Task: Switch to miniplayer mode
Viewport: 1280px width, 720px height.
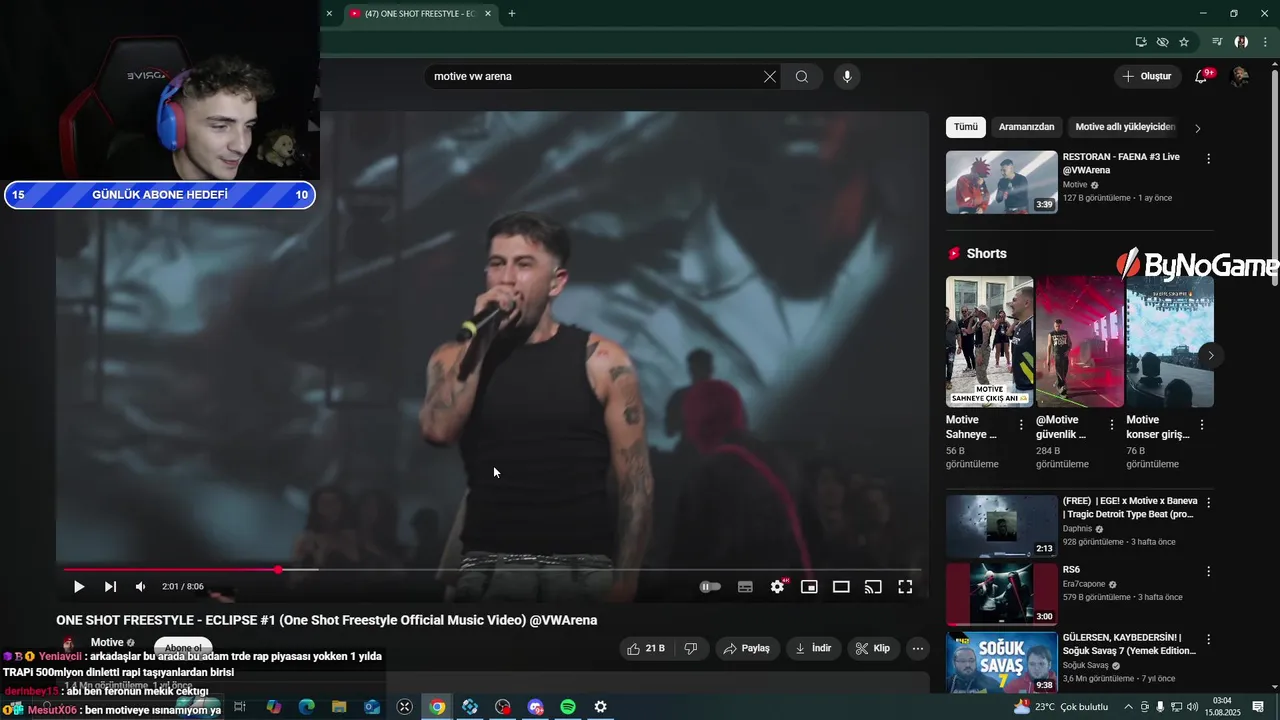Action: [809, 587]
